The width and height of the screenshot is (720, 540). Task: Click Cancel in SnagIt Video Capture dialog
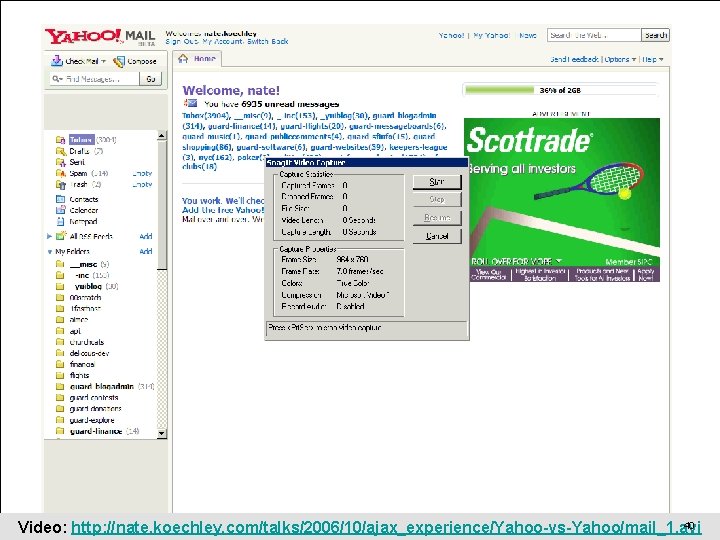tap(437, 236)
